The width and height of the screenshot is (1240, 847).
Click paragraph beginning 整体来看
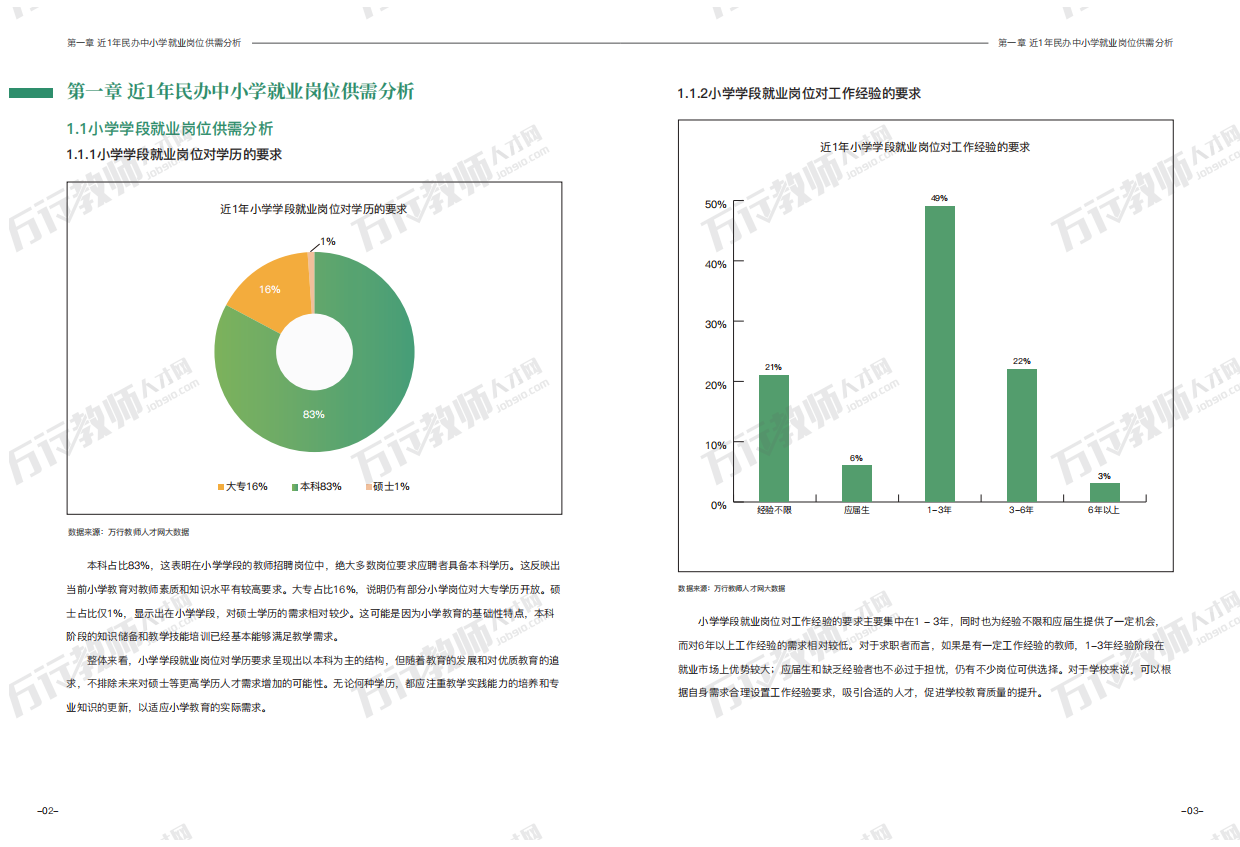click(313, 683)
